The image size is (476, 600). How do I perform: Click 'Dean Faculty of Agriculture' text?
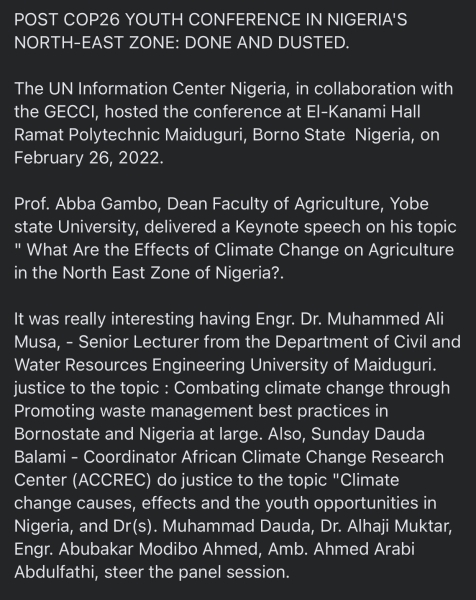pyautogui.click(x=275, y=204)
